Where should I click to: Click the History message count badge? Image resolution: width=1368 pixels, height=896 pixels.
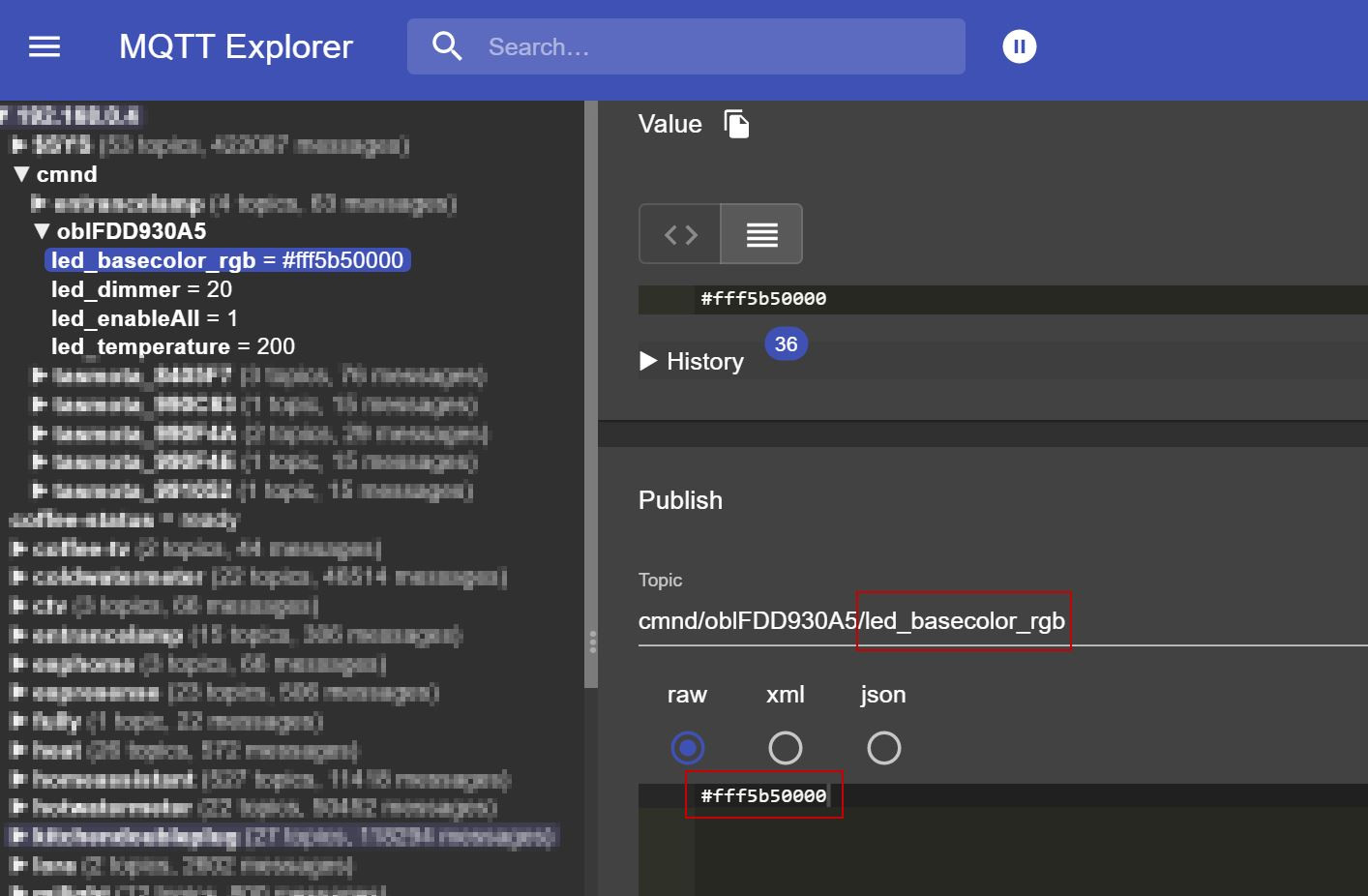pos(786,344)
